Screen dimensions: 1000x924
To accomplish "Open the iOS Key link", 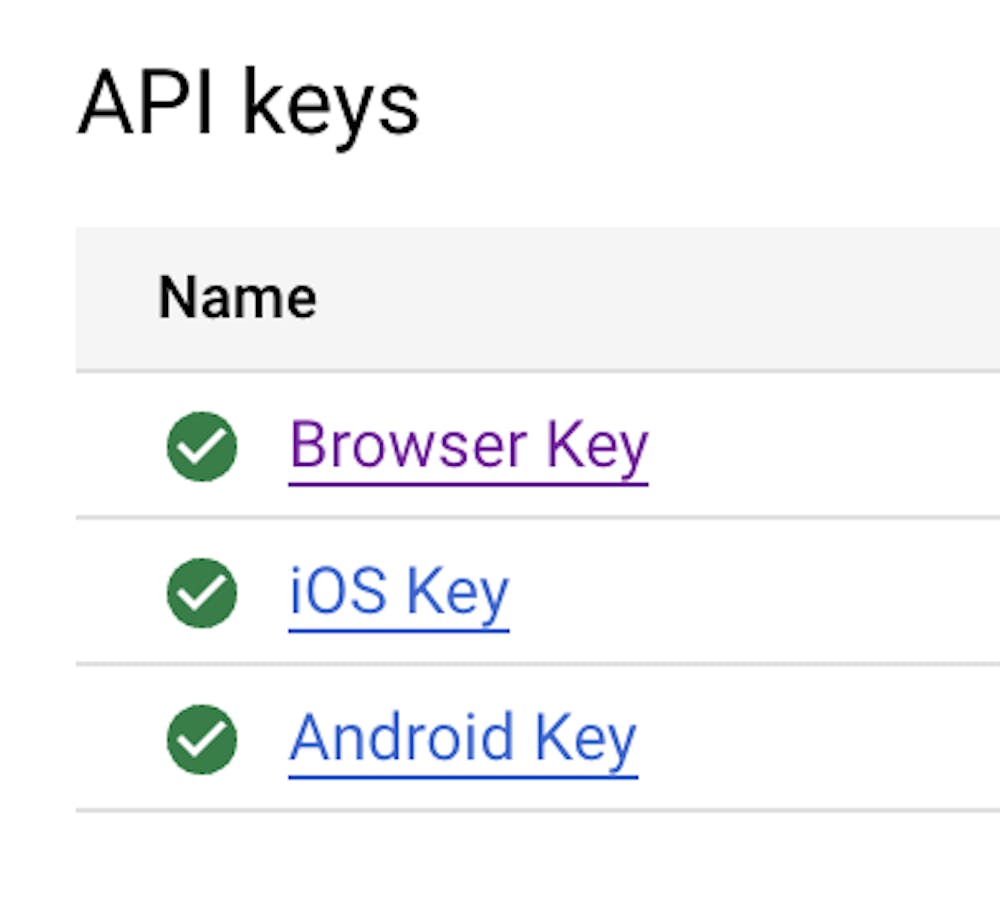I will (398, 592).
